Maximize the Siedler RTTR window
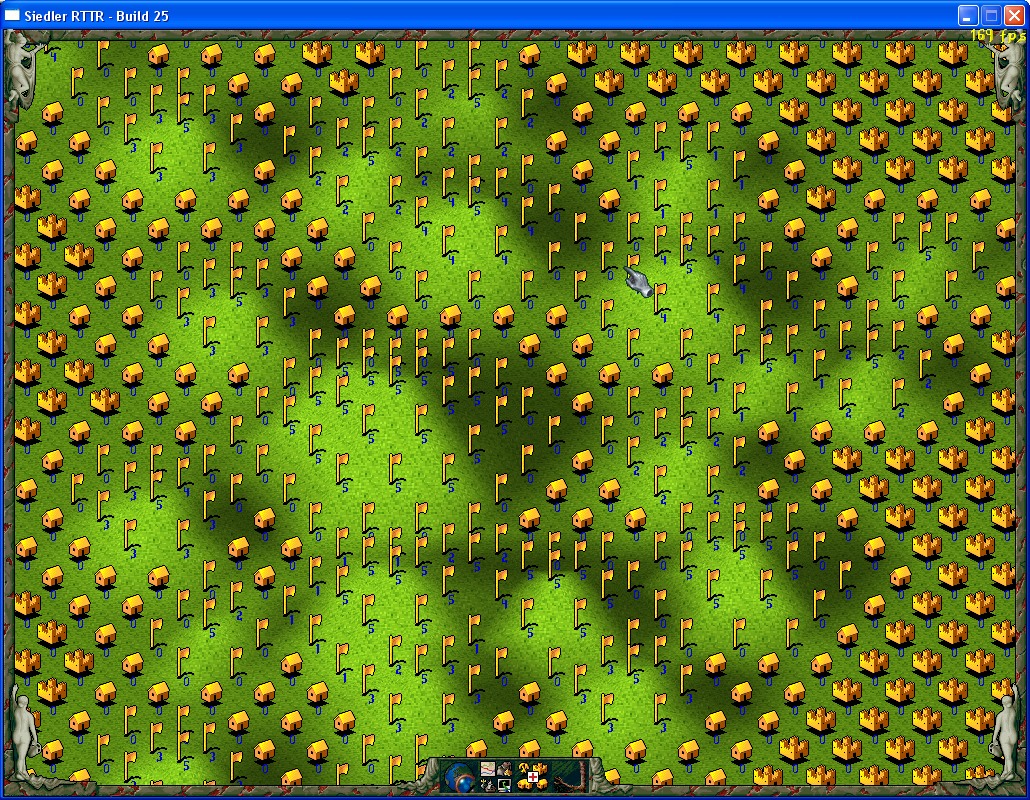The image size is (1030, 800). click(x=990, y=15)
